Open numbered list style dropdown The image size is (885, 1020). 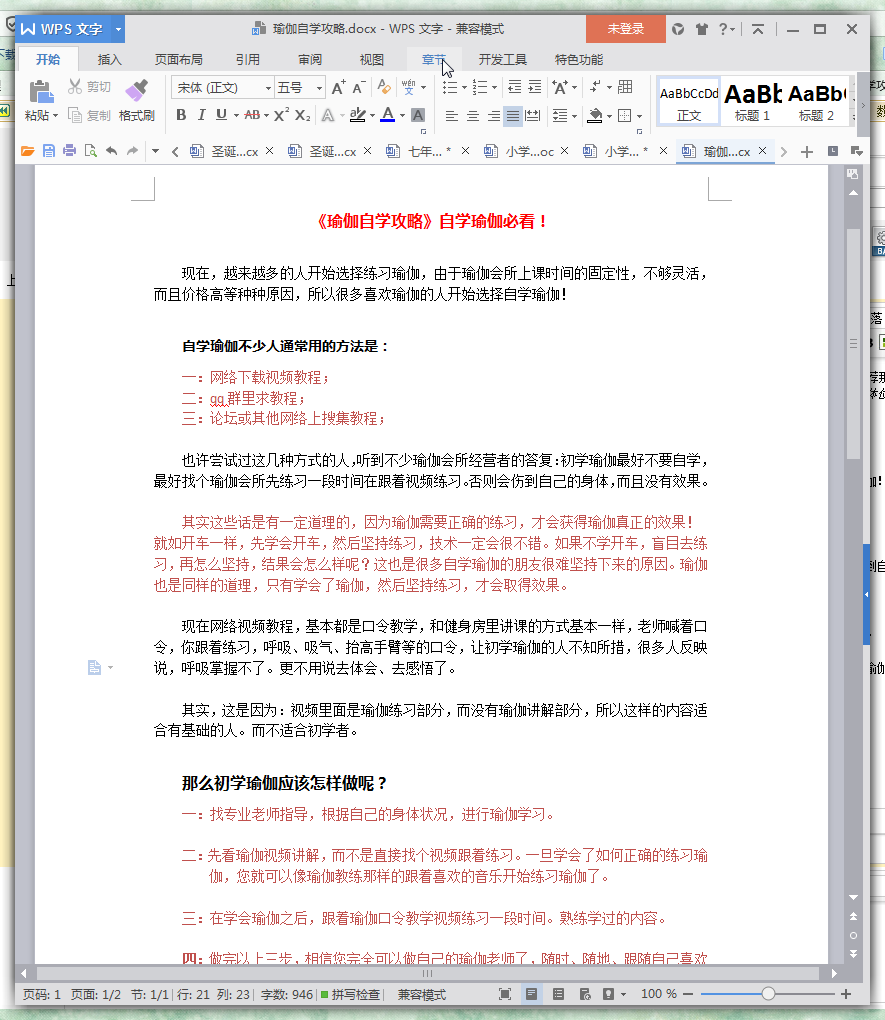(x=495, y=87)
